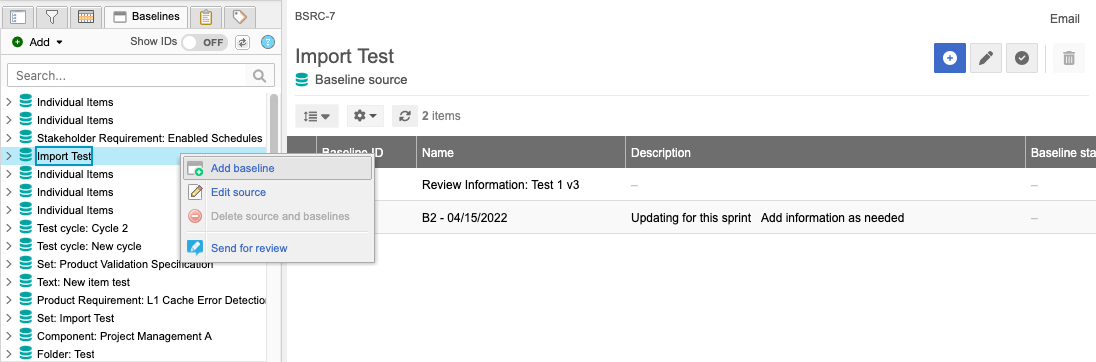Click the database icon for Test cycle: Cycle 2
Image resolution: width=1096 pixels, height=362 pixels.
pyautogui.click(x=26, y=228)
